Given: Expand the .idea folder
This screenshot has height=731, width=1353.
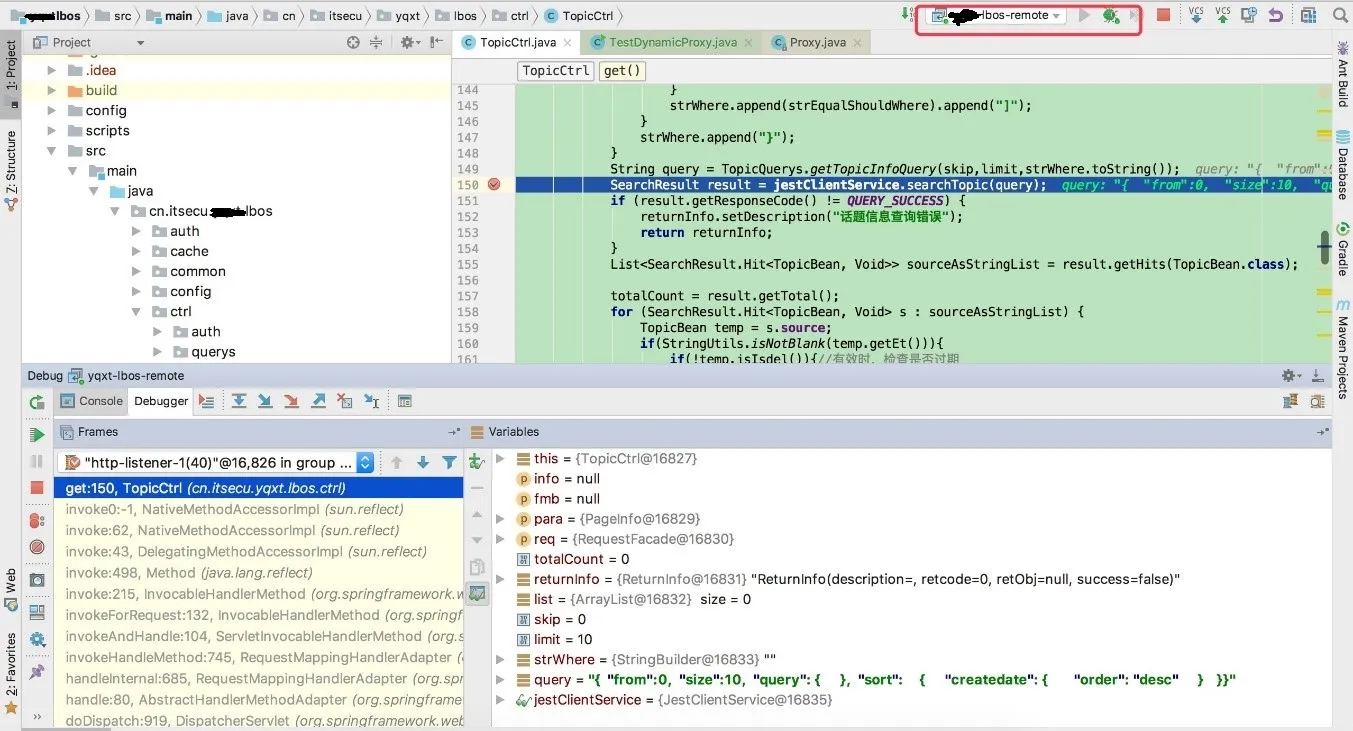Looking at the screenshot, I should pos(53,70).
